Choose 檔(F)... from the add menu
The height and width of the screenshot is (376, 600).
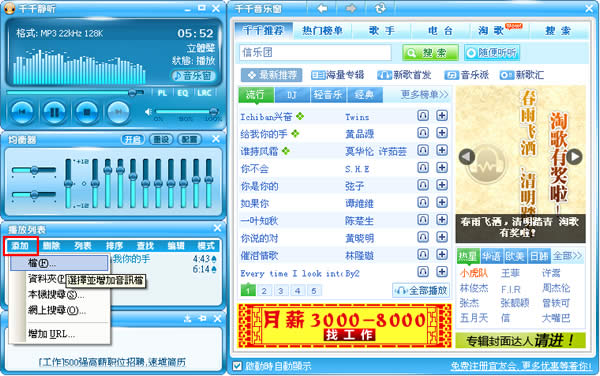tap(59, 263)
